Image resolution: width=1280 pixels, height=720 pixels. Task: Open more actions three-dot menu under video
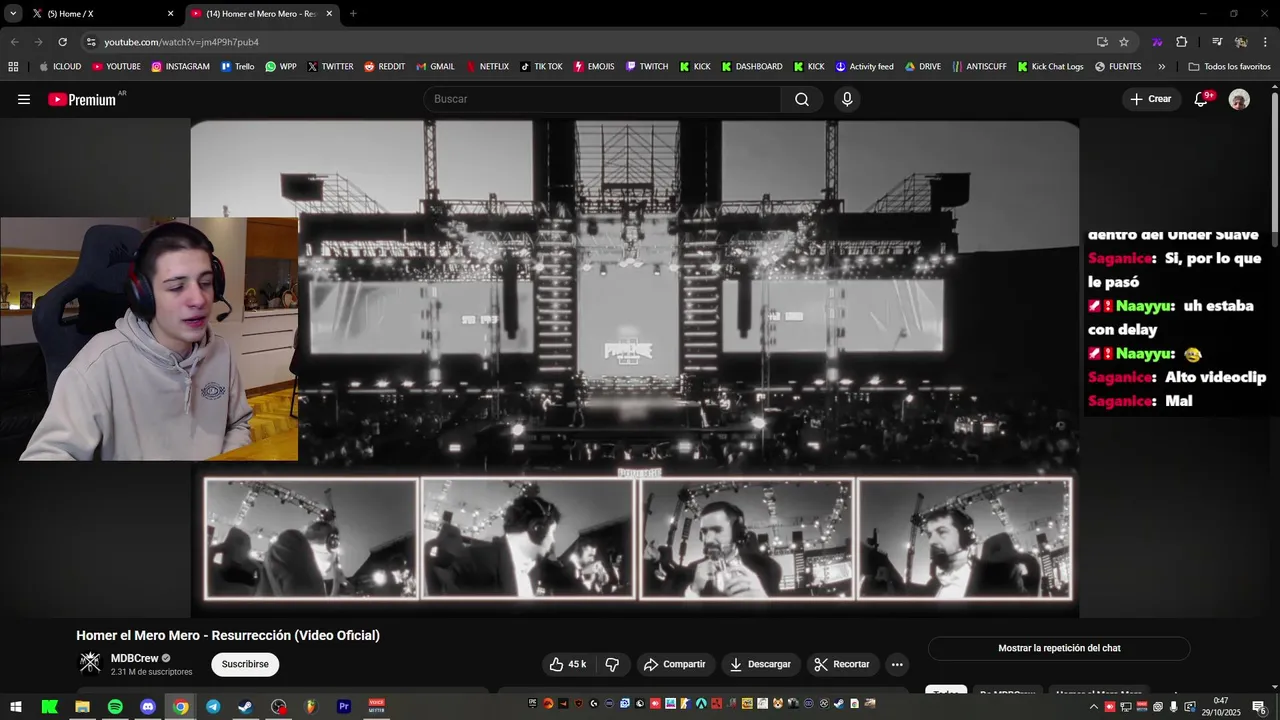pyautogui.click(x=897, y=664)
